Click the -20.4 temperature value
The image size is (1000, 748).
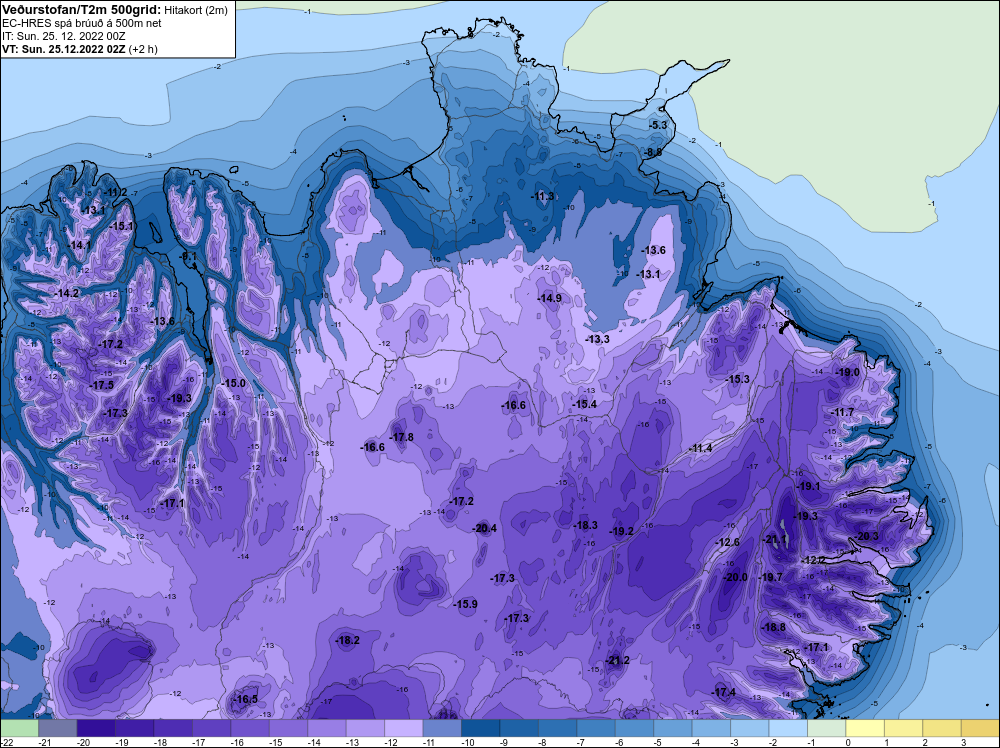click(x=485, y=528)
